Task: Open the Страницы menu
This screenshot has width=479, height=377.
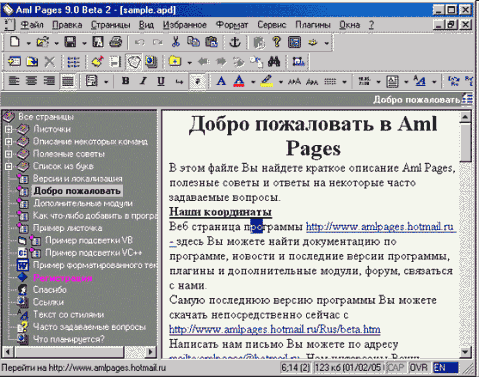Action: click(x=111, y=25)
